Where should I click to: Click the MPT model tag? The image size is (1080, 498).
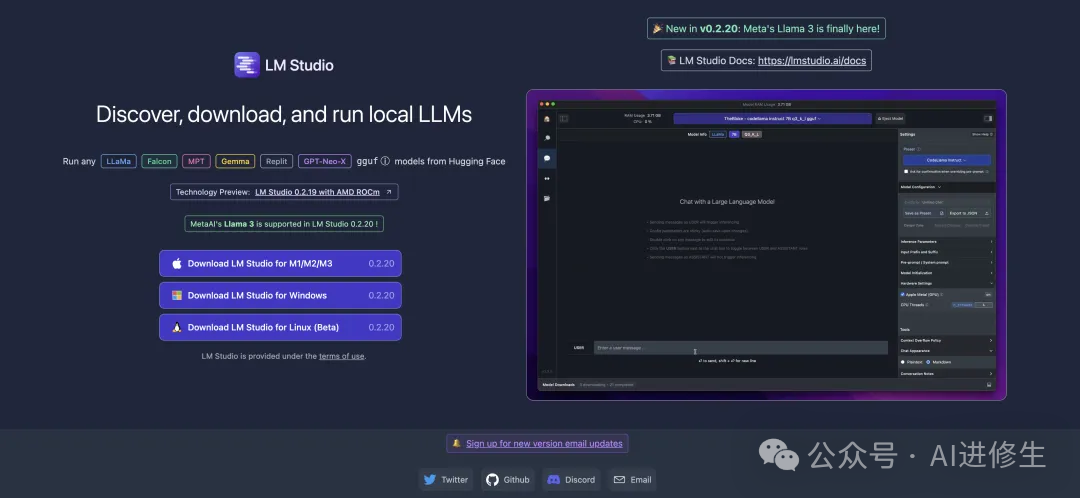click(x=196, y=161)
